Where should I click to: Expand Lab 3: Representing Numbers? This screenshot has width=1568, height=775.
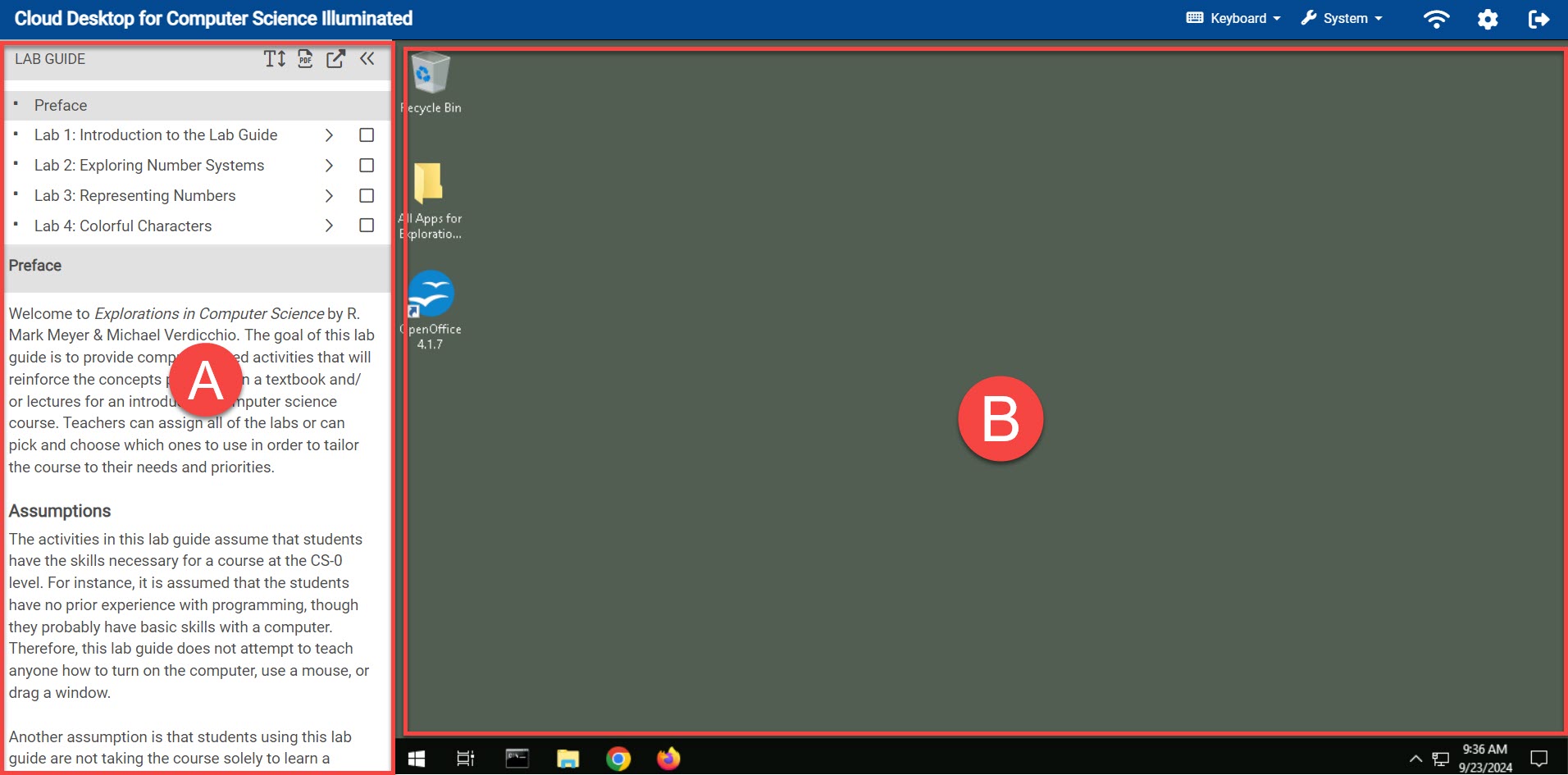[329, 195]
